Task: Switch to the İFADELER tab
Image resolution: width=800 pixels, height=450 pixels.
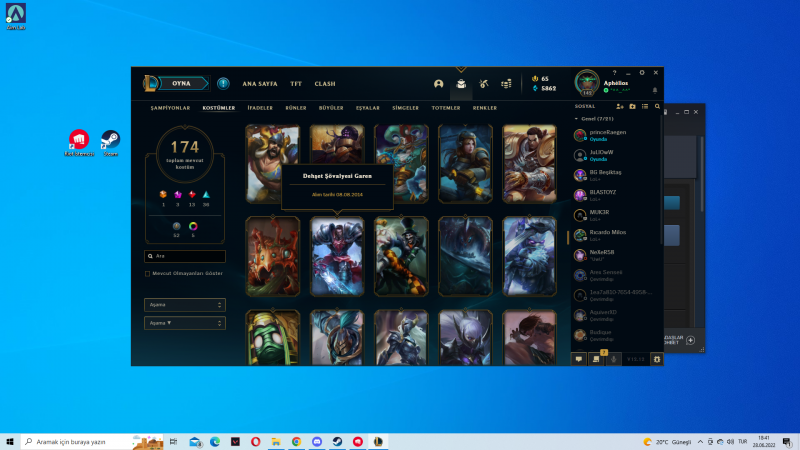Action: coord(260,108)
